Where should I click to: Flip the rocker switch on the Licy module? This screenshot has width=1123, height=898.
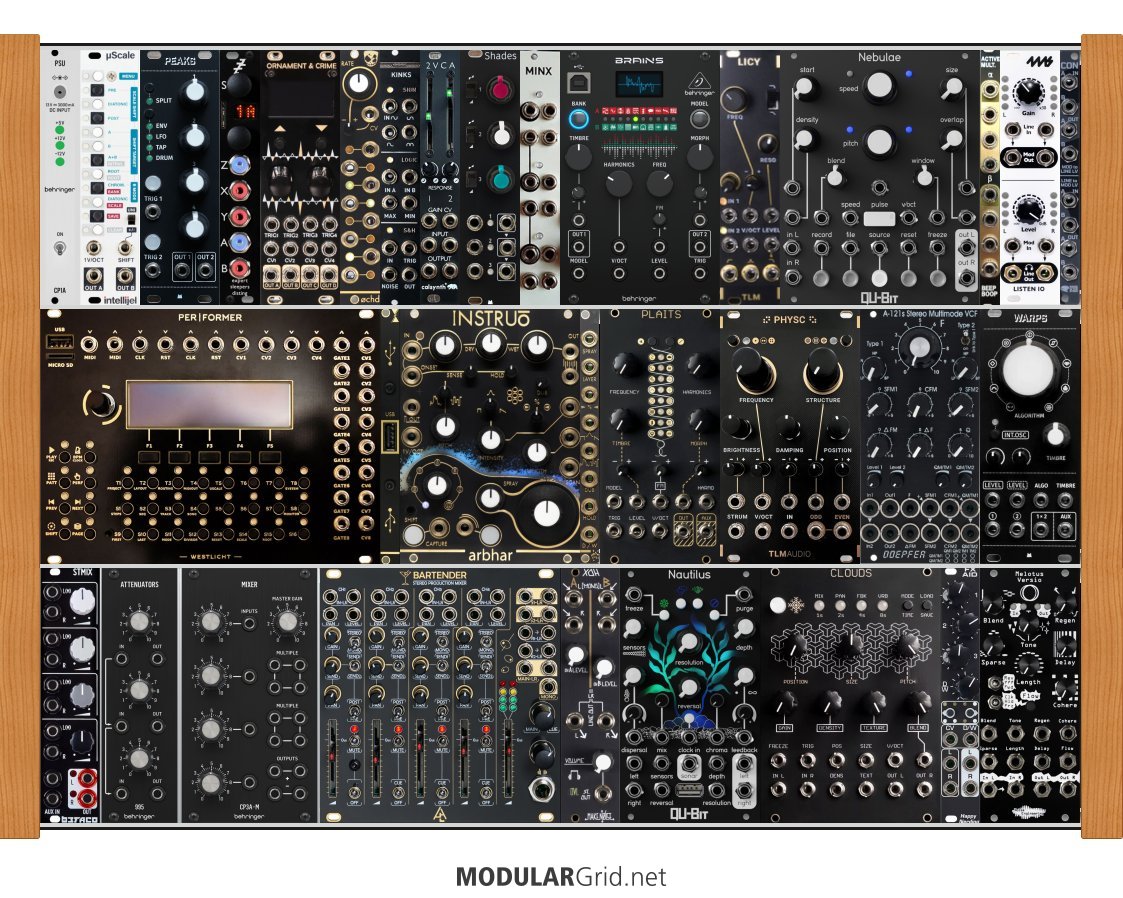click(773, 99)
